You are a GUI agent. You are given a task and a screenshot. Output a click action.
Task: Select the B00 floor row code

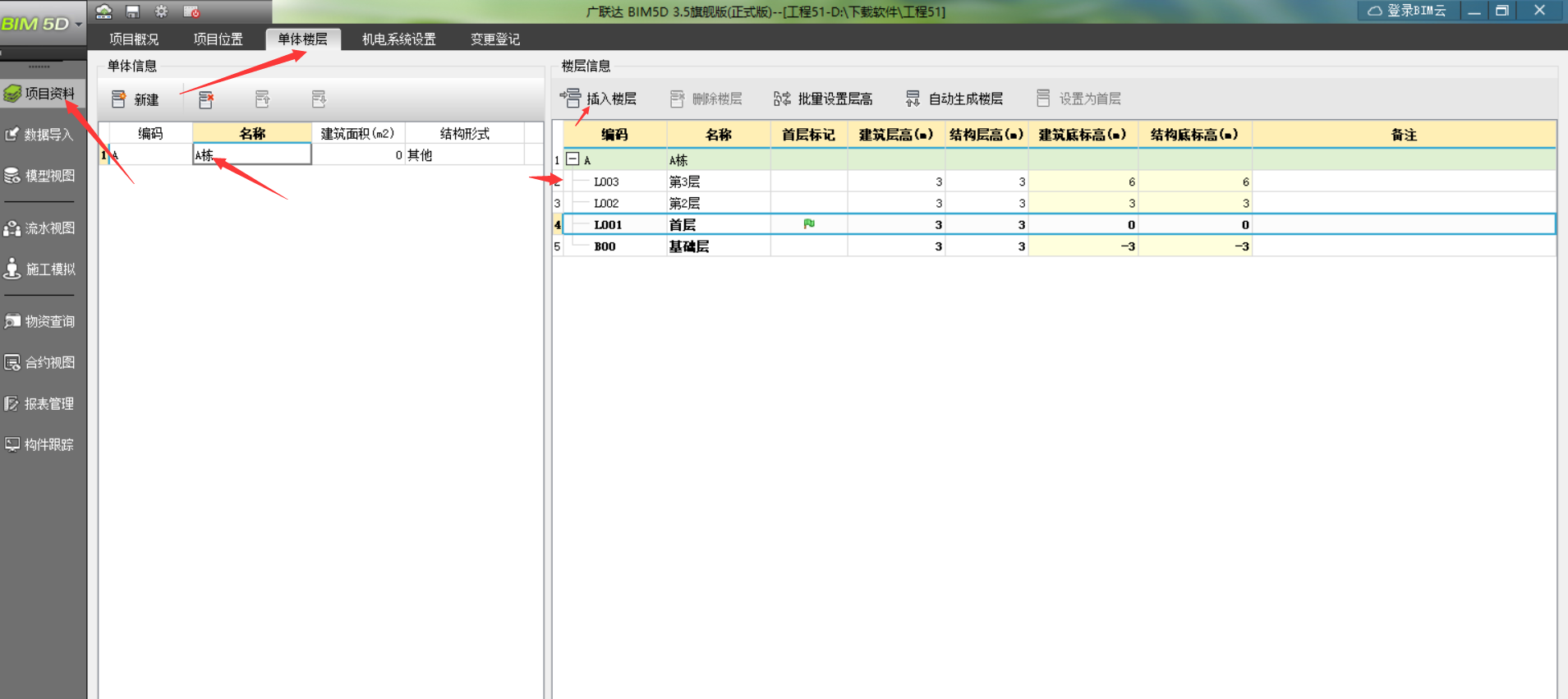[x=605, y=246]
